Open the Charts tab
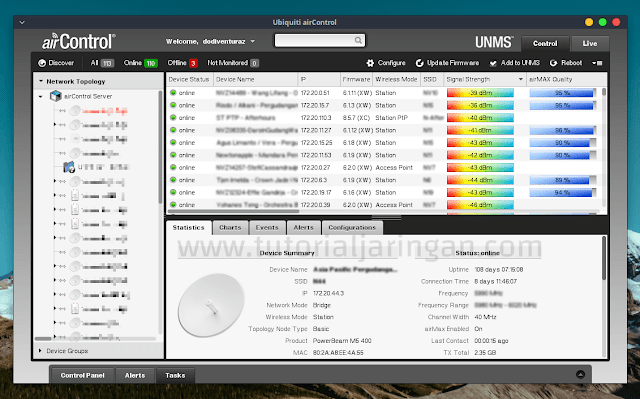Screen dimensions: 640x399 coord(230,227)
